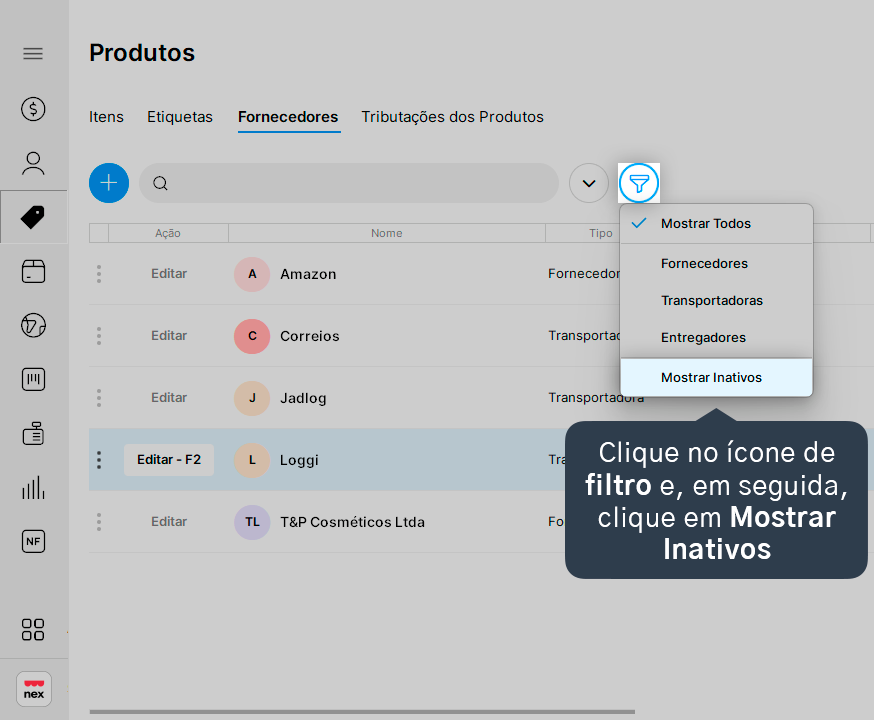
Task: Select the Fornecedores tab
Action: tap(288, 116)
